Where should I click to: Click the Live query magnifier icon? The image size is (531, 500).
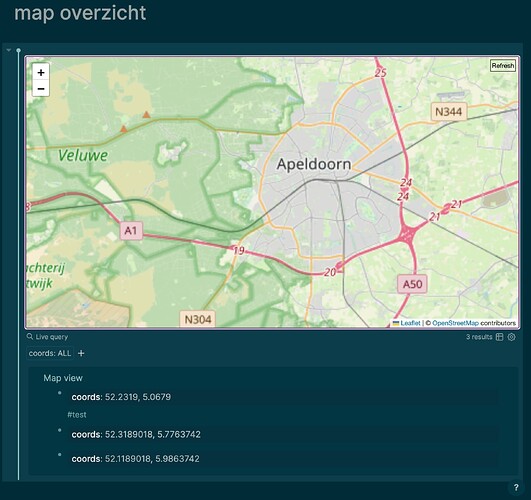(30, 336)
